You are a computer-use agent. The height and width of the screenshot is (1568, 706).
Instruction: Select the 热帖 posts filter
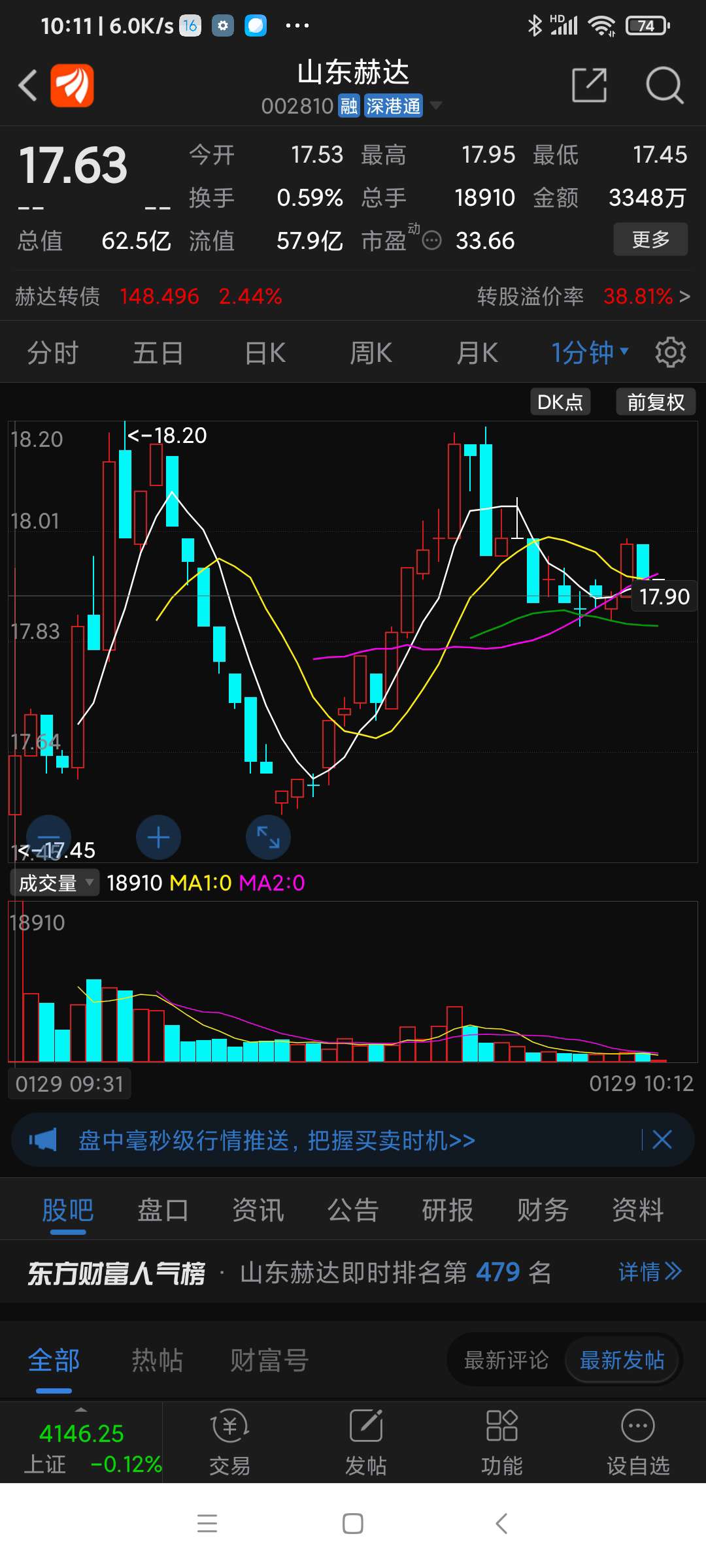[157, 1360]
